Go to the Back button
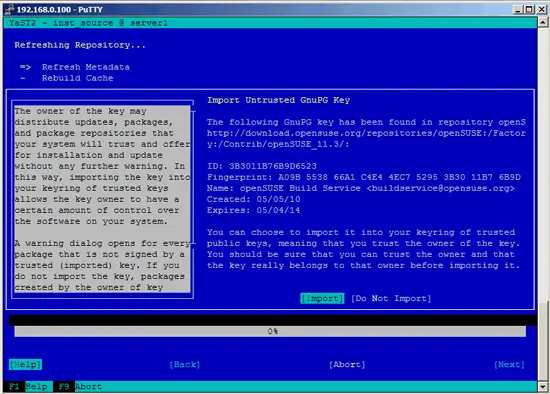 [185, 365]
